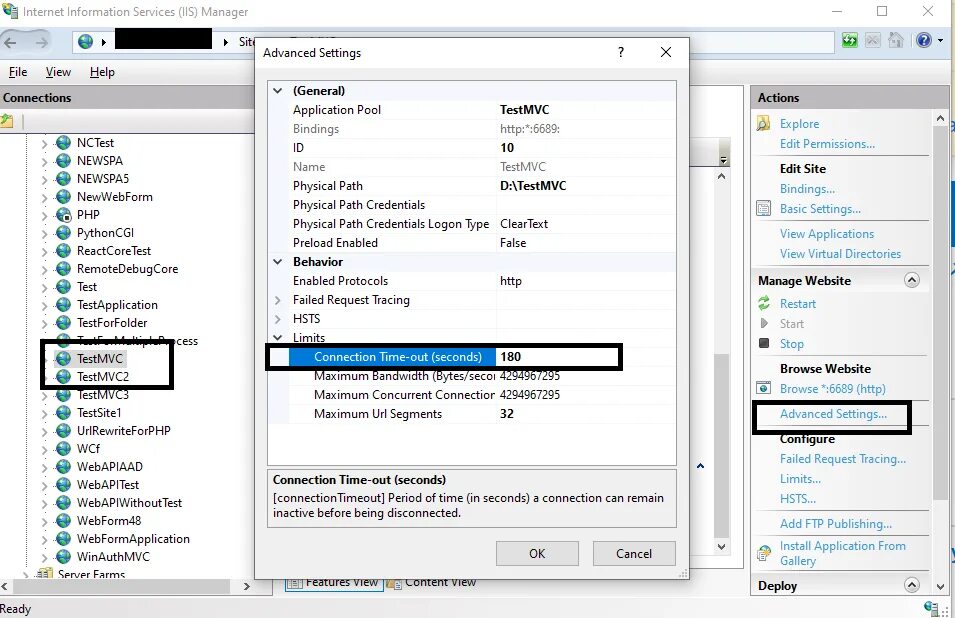Collapse the (General) section
The height and width of the screenshot is (618, 955).
278,91
